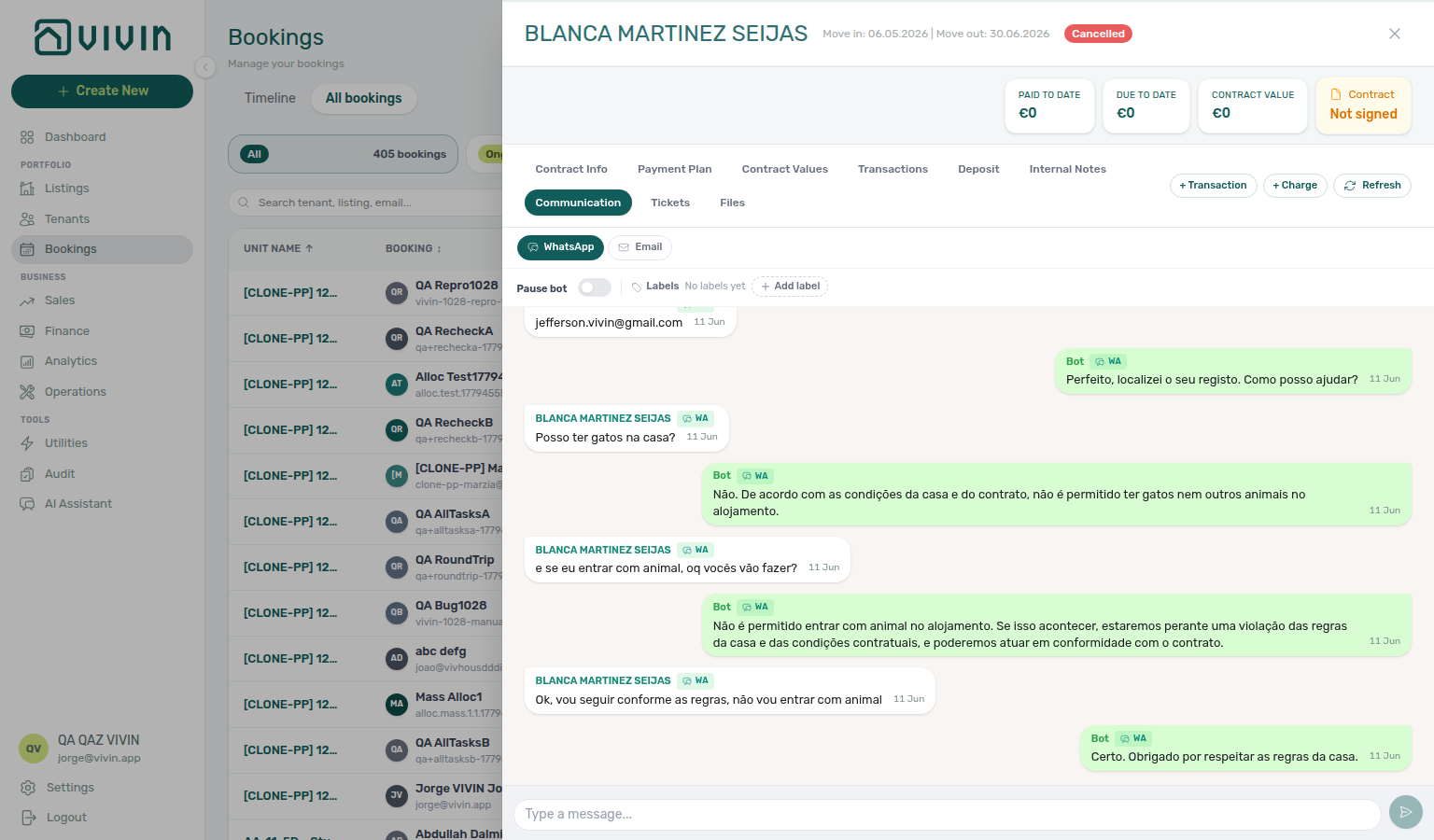1434x840 pixels.
Task: Select the Communication tab
Action: [x=578, y=203]
